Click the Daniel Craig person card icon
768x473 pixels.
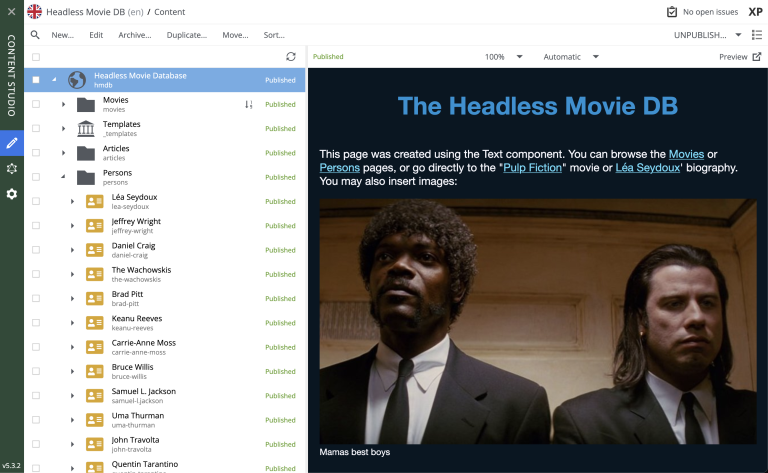(95, 250)
